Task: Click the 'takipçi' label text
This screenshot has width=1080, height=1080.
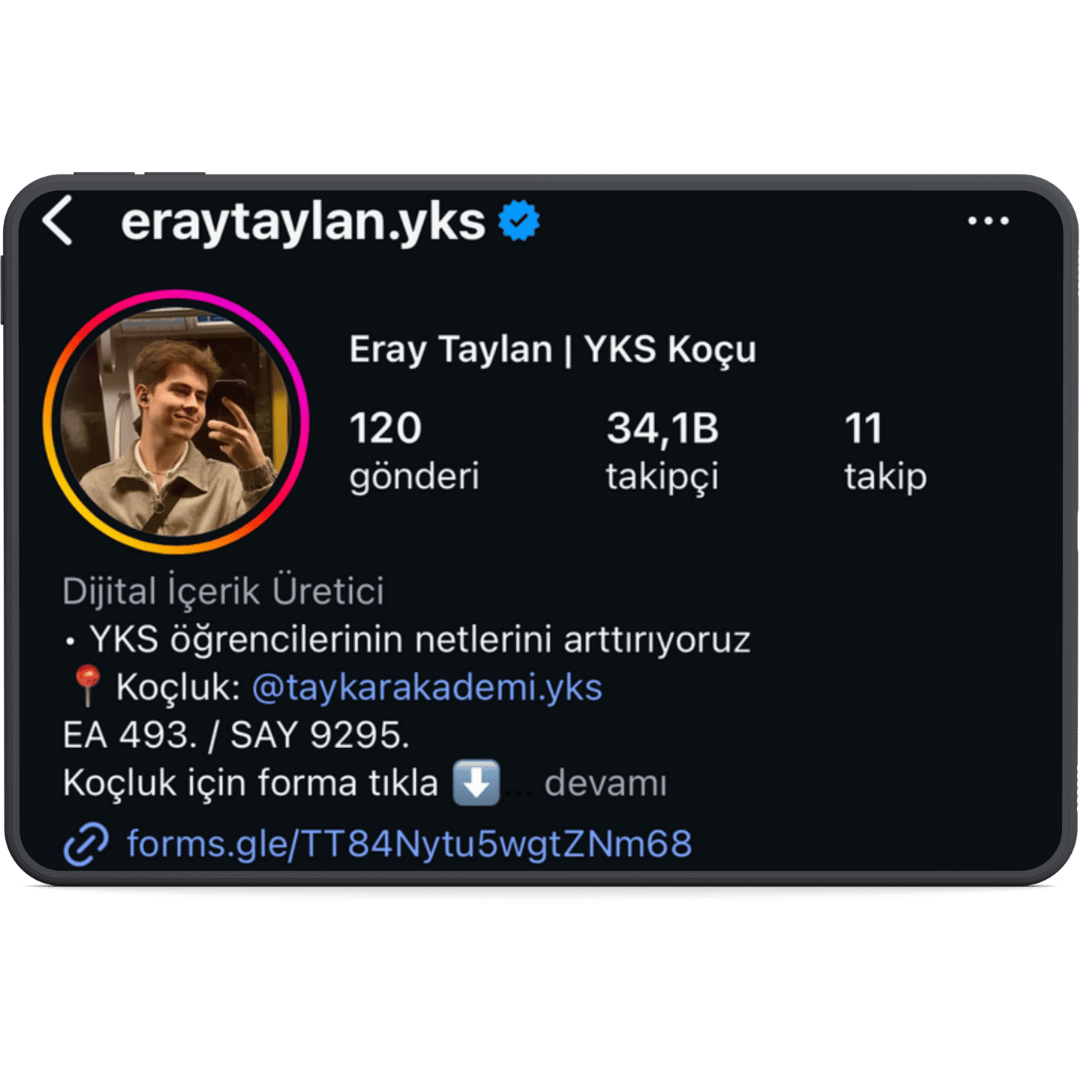Action: click(x=662, y=477)
